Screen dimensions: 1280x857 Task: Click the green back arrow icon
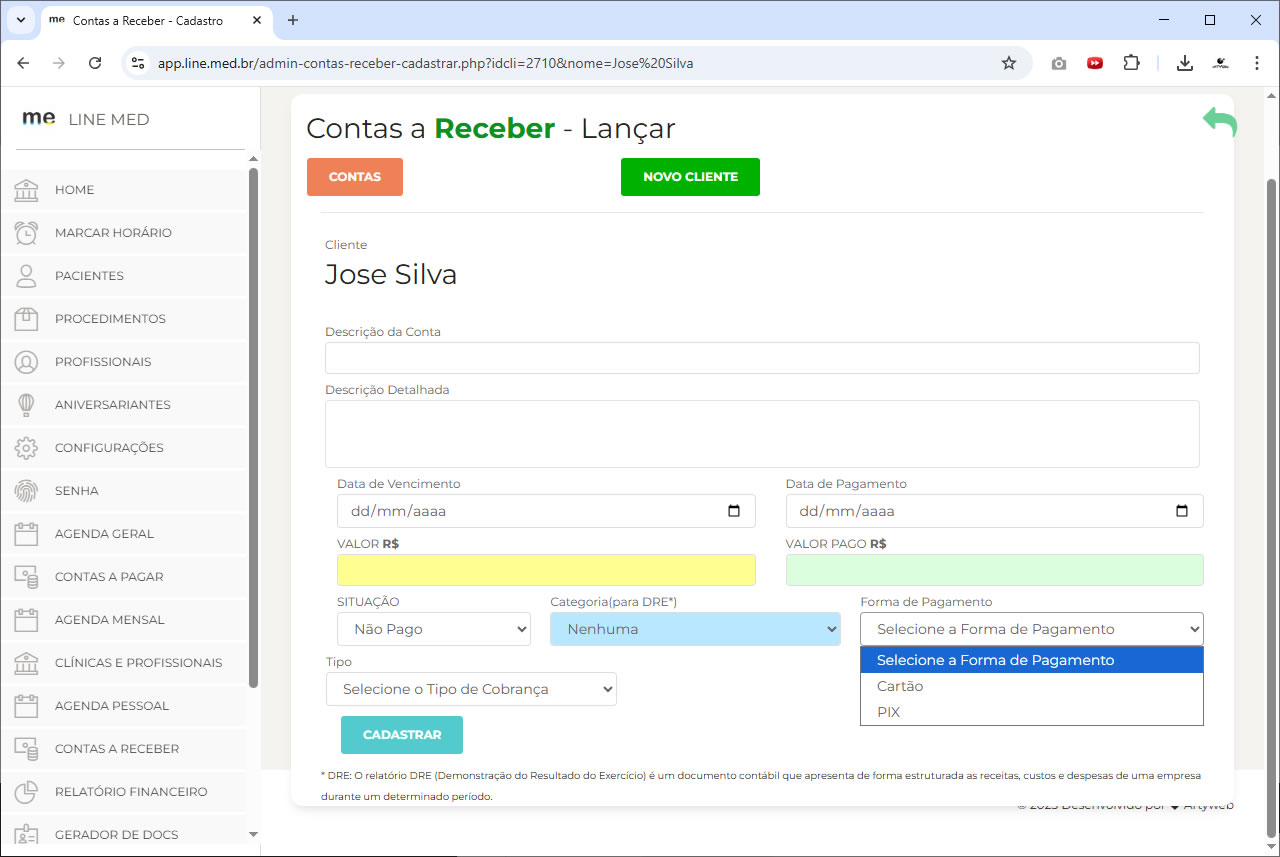(x=1220, y=122)
